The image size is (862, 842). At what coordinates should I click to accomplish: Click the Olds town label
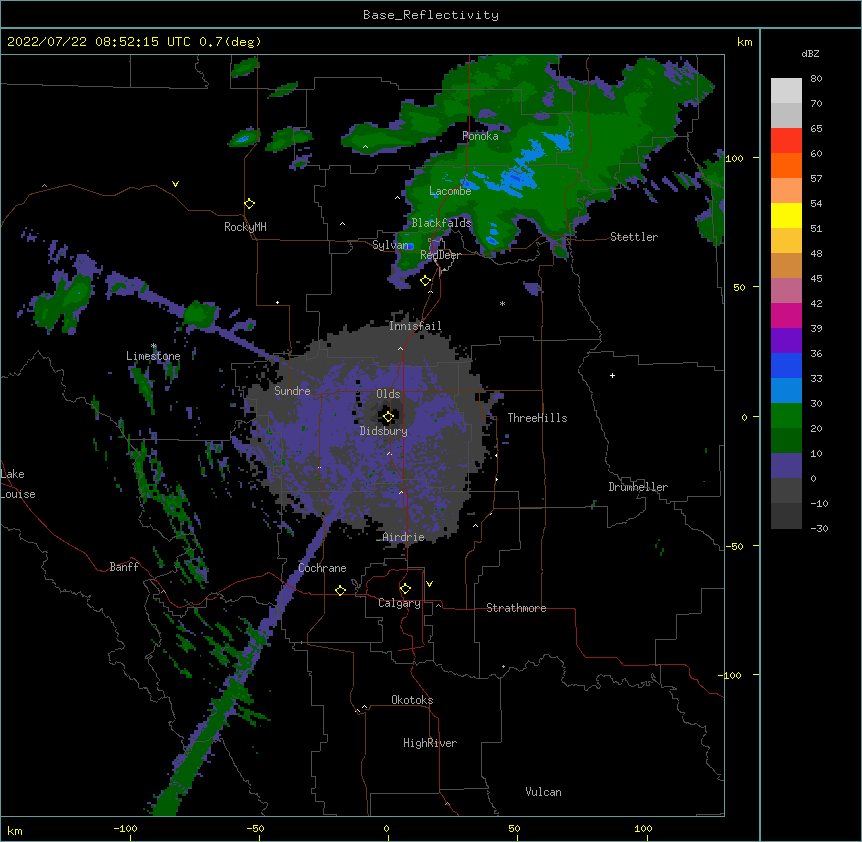(x=388, y=394)
